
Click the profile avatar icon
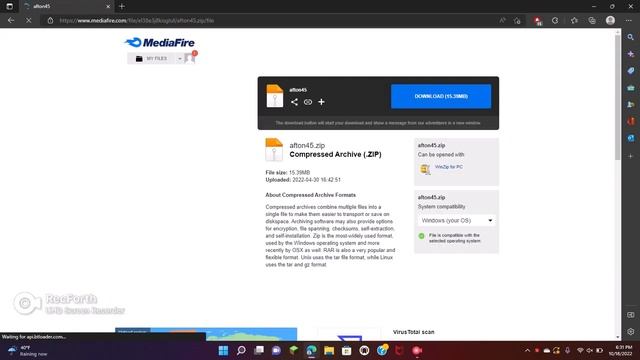pos(610,20)
